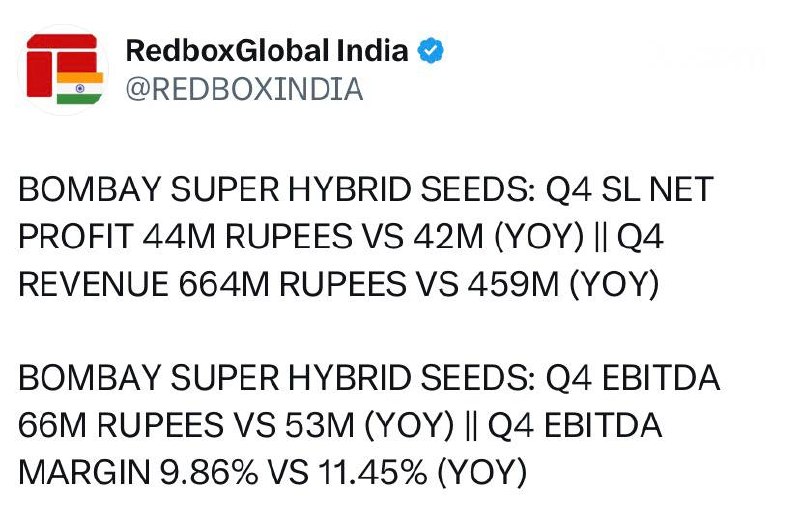Click the word REVENUE in tweet text

pyautogui.click(x=93, y=284)
